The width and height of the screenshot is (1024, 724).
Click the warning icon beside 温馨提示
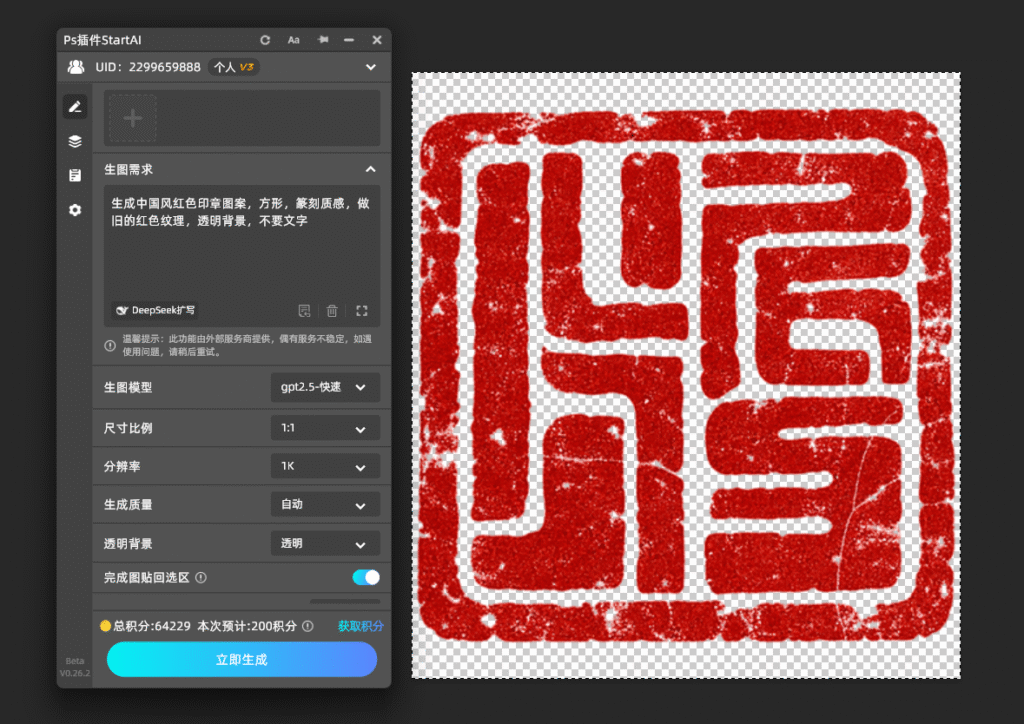click(x=110, y=345)
